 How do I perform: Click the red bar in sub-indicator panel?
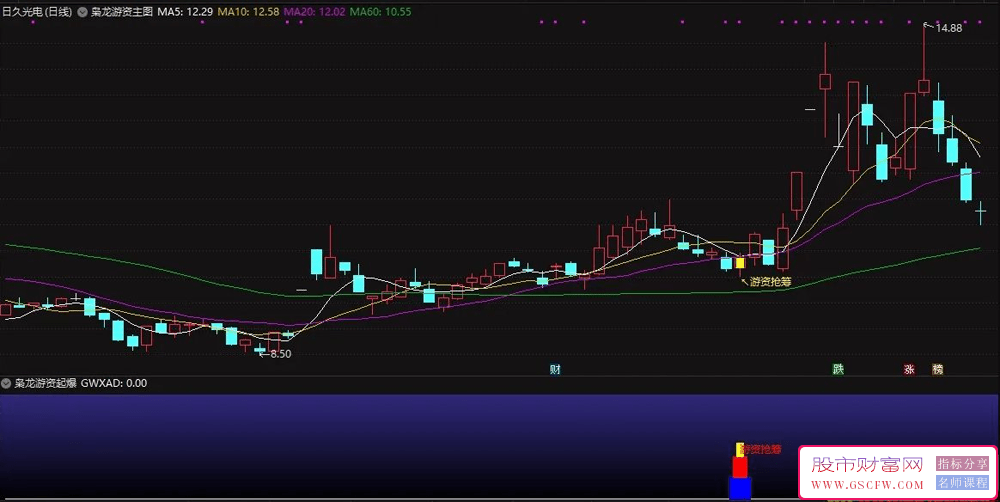[740, 467]
